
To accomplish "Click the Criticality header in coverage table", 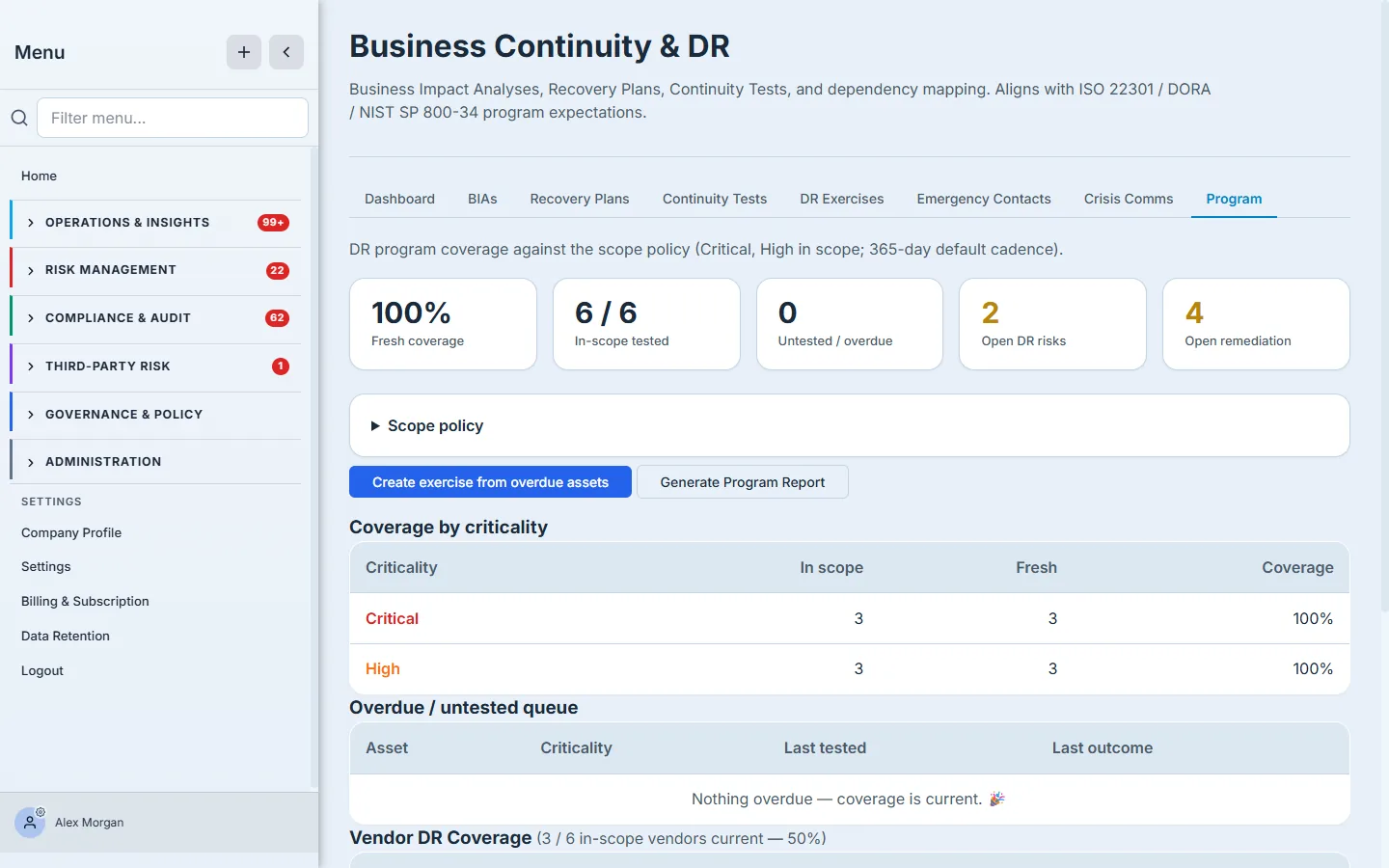I will [x=401, y=567].
